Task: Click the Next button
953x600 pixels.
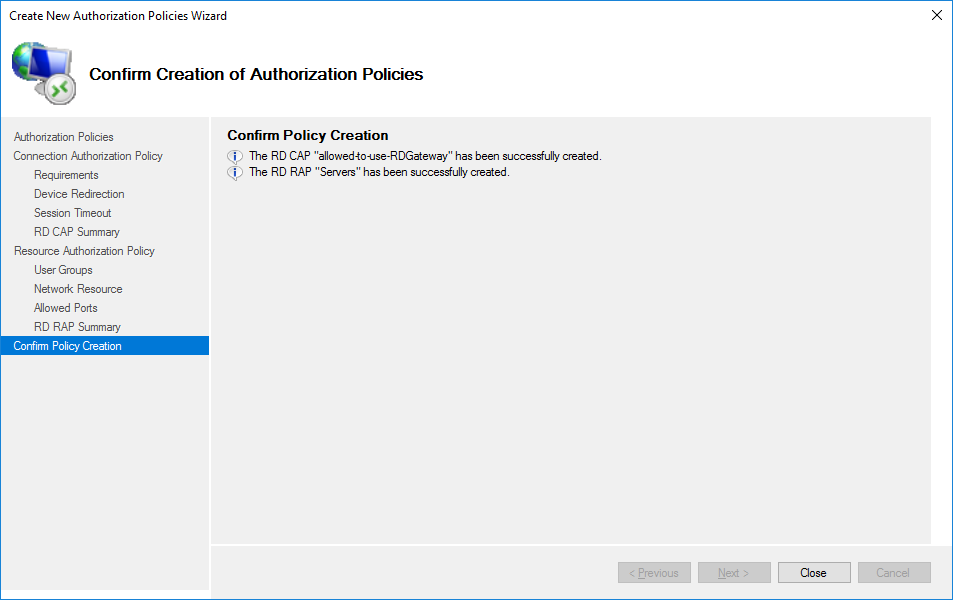Action: click(x=734, y=573)
